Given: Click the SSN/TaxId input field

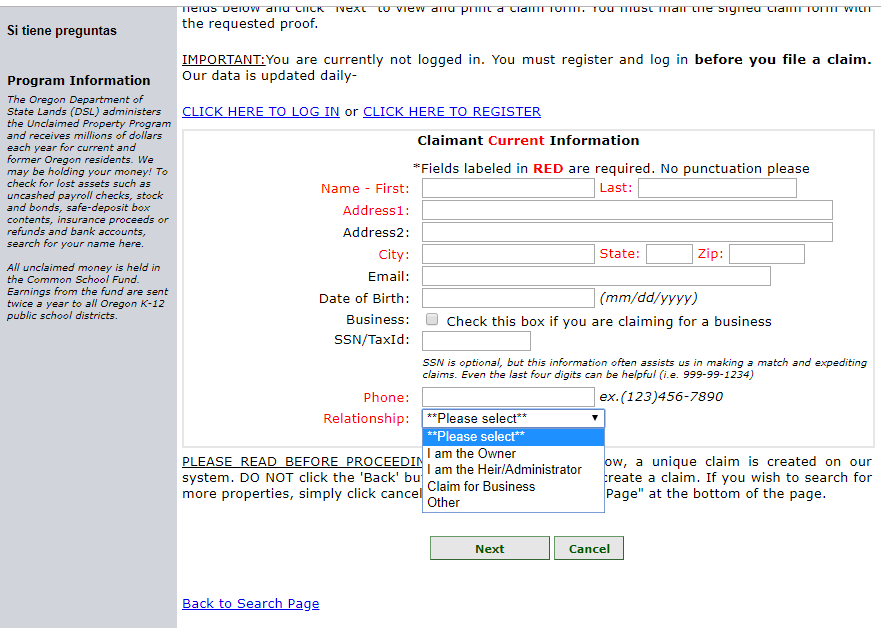Looking at the screenshot, I should 477,340.
